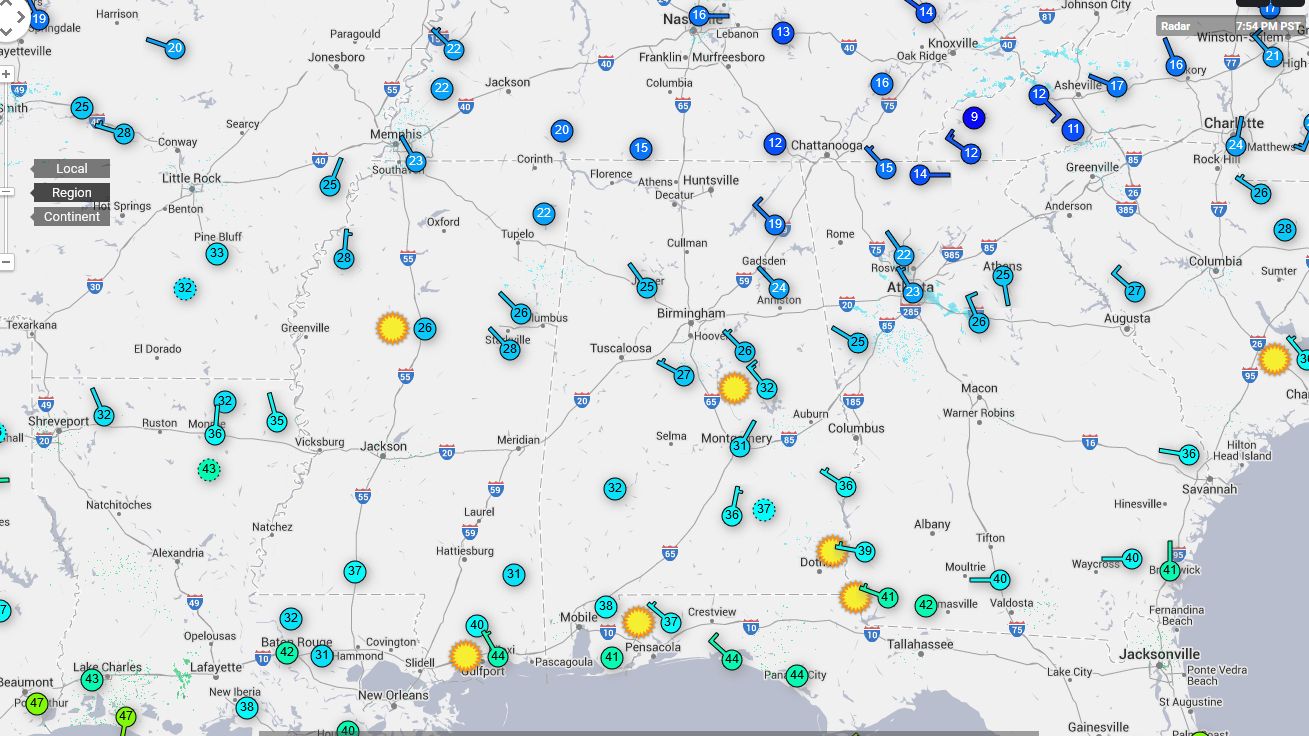
Task: Click the sun icon near Gulfport
Action: point(465,656)
